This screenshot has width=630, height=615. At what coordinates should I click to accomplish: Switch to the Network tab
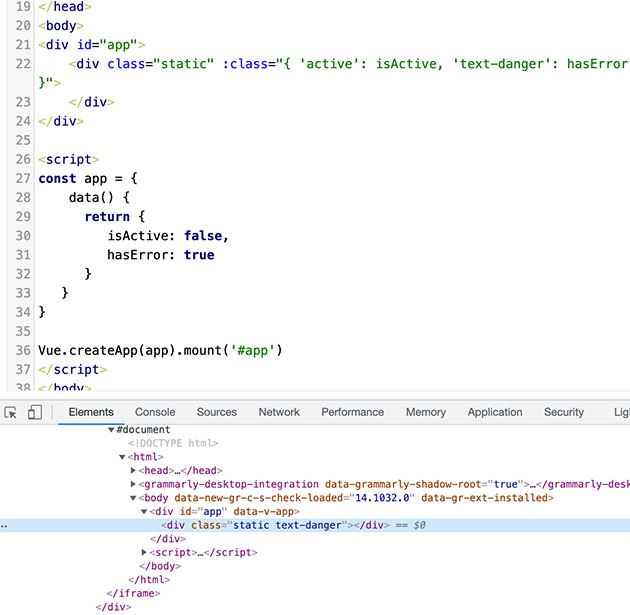click(279, 412)
